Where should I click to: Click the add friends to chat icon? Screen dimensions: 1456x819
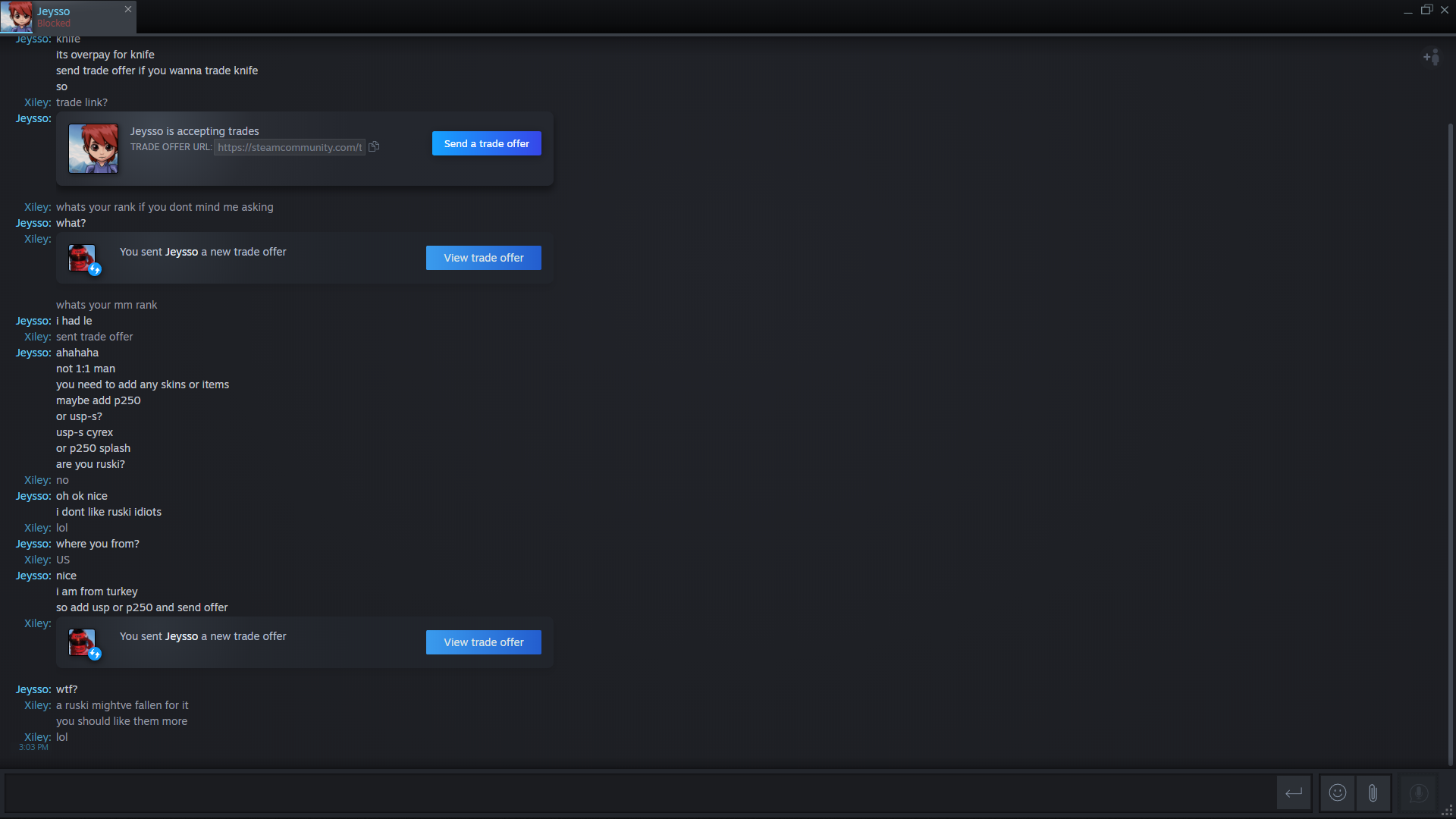pos(1431,58)
